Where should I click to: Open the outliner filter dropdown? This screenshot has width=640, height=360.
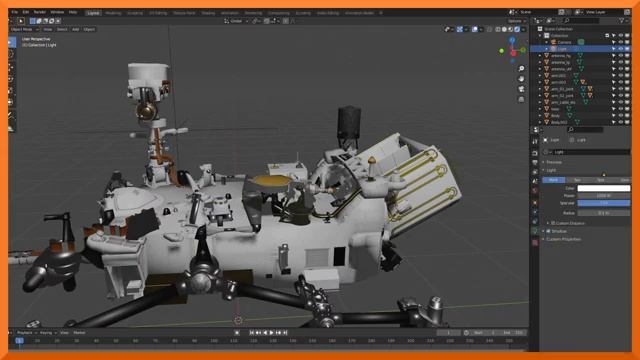pyautogui.click(x=623, y=20)
